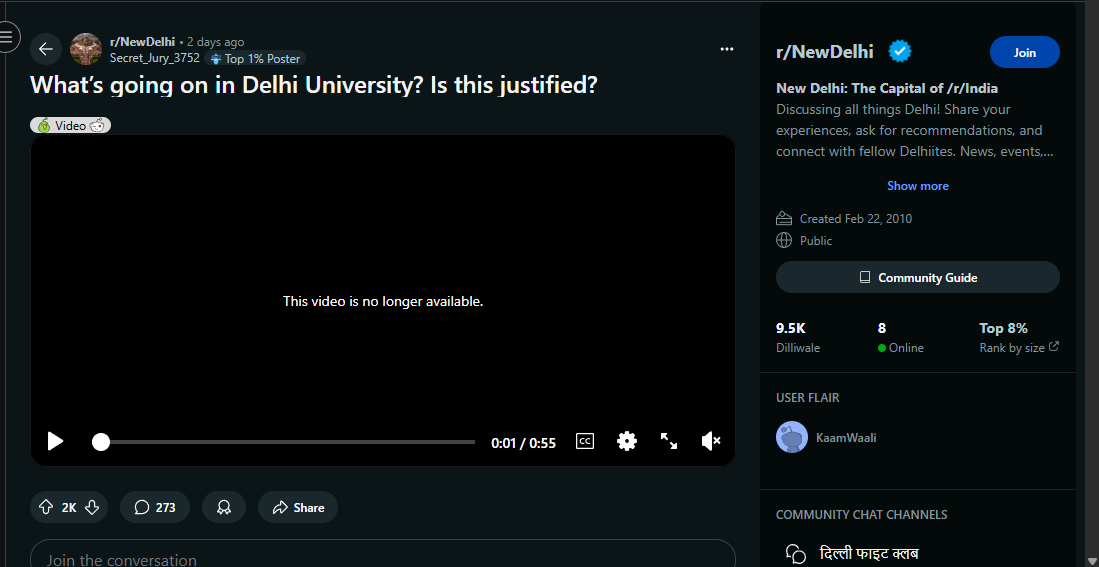Open the Community Guide
Screen dimensions: 1099x567
917,278
